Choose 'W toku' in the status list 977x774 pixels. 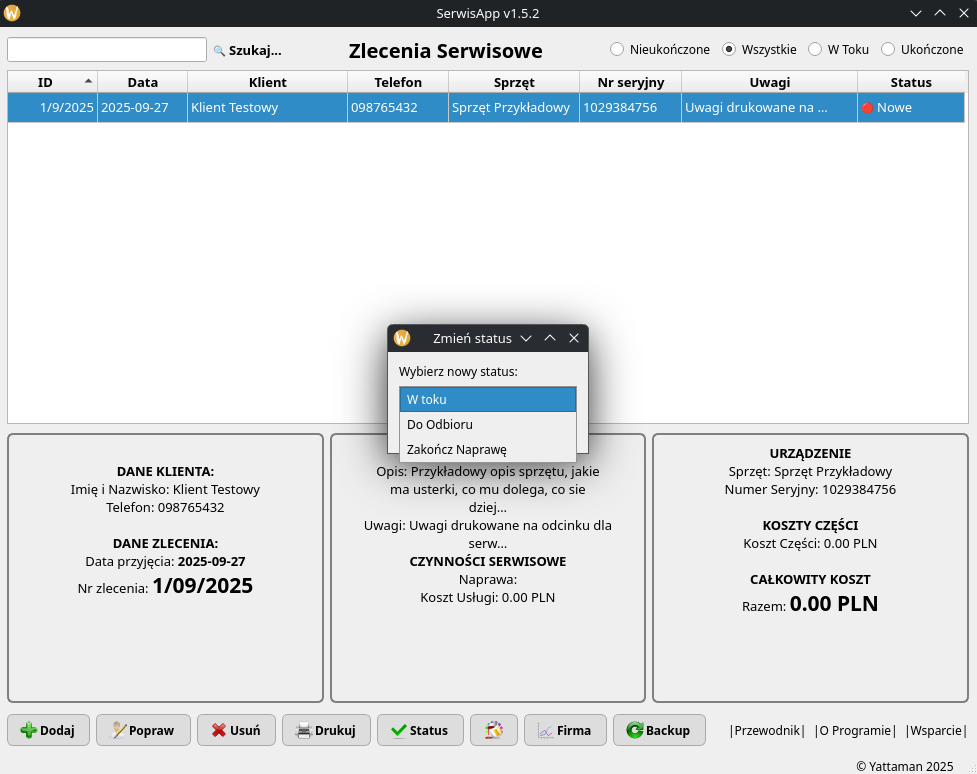pyautogui.click(x=488, y=399)
